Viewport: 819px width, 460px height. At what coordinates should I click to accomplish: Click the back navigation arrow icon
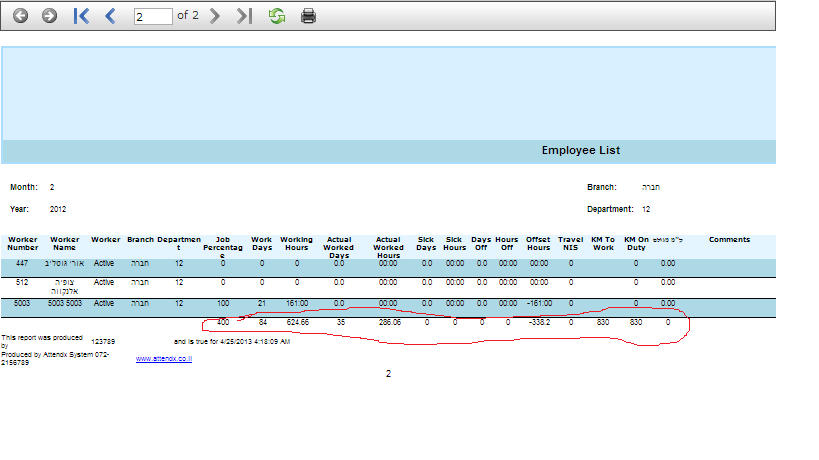pyautogui.click(x=20, y=16)
